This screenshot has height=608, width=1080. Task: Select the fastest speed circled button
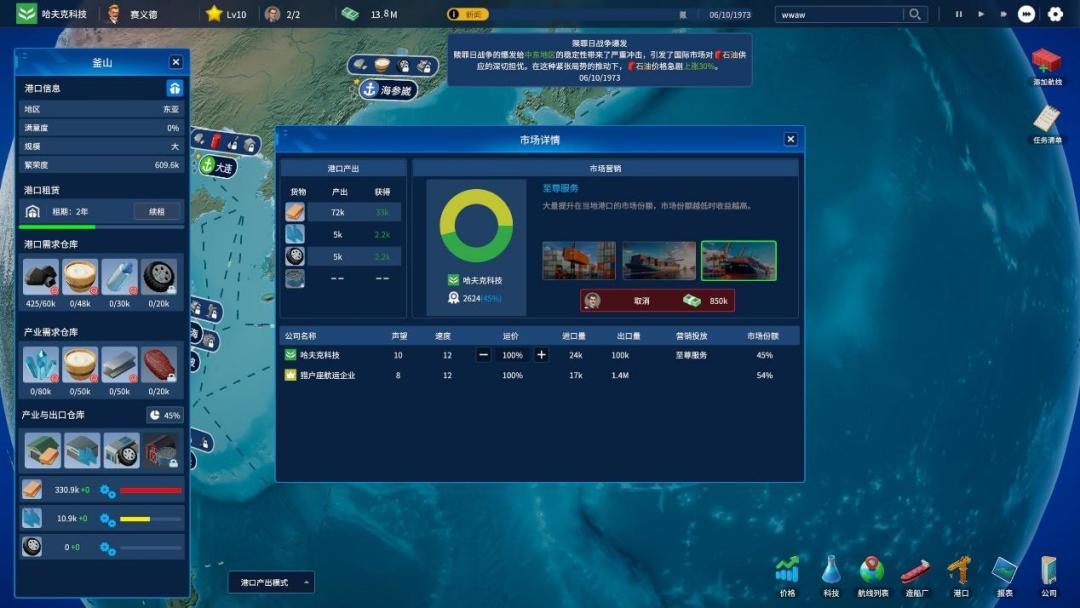click(x=1026, y=14)
